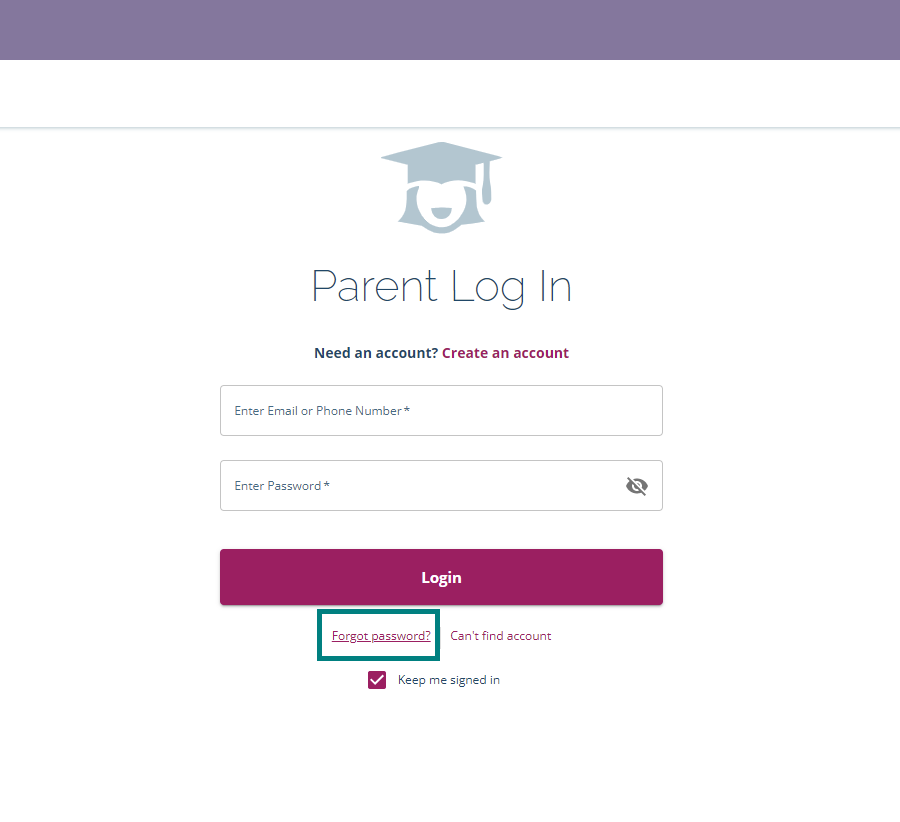Toggle password visibility with the eye icon
Screen dimensions: 900x822
coord(637,486)
